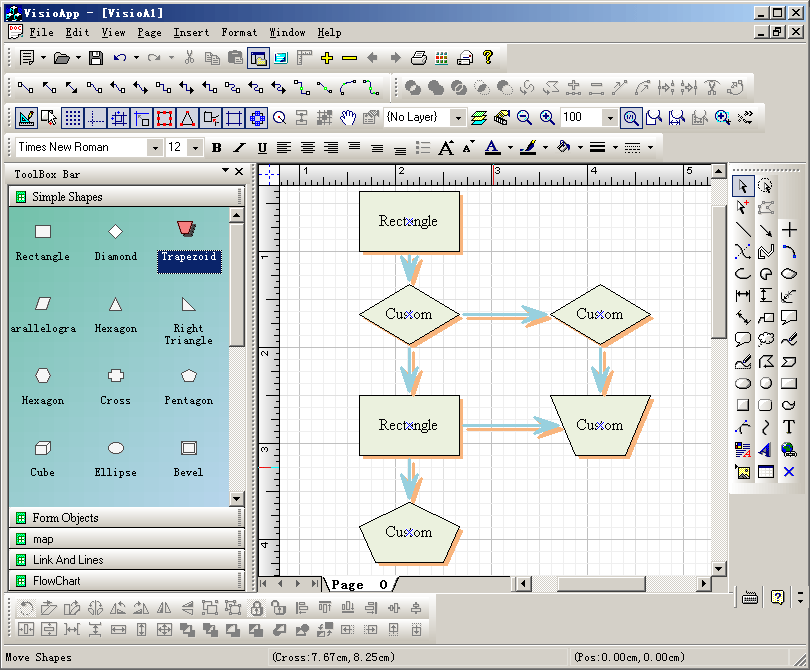Viewport: 810px width, 670px height.
Task: Select the Ellipse shape in the toolbox
Action: (115, 448)
